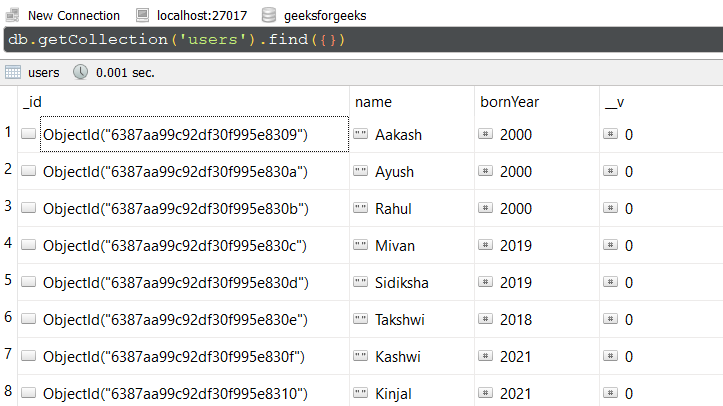Image resolution: width=723 pixels, height=406 pixels.
Task: Select row number 5 in the results
Action: pos(8,280)
